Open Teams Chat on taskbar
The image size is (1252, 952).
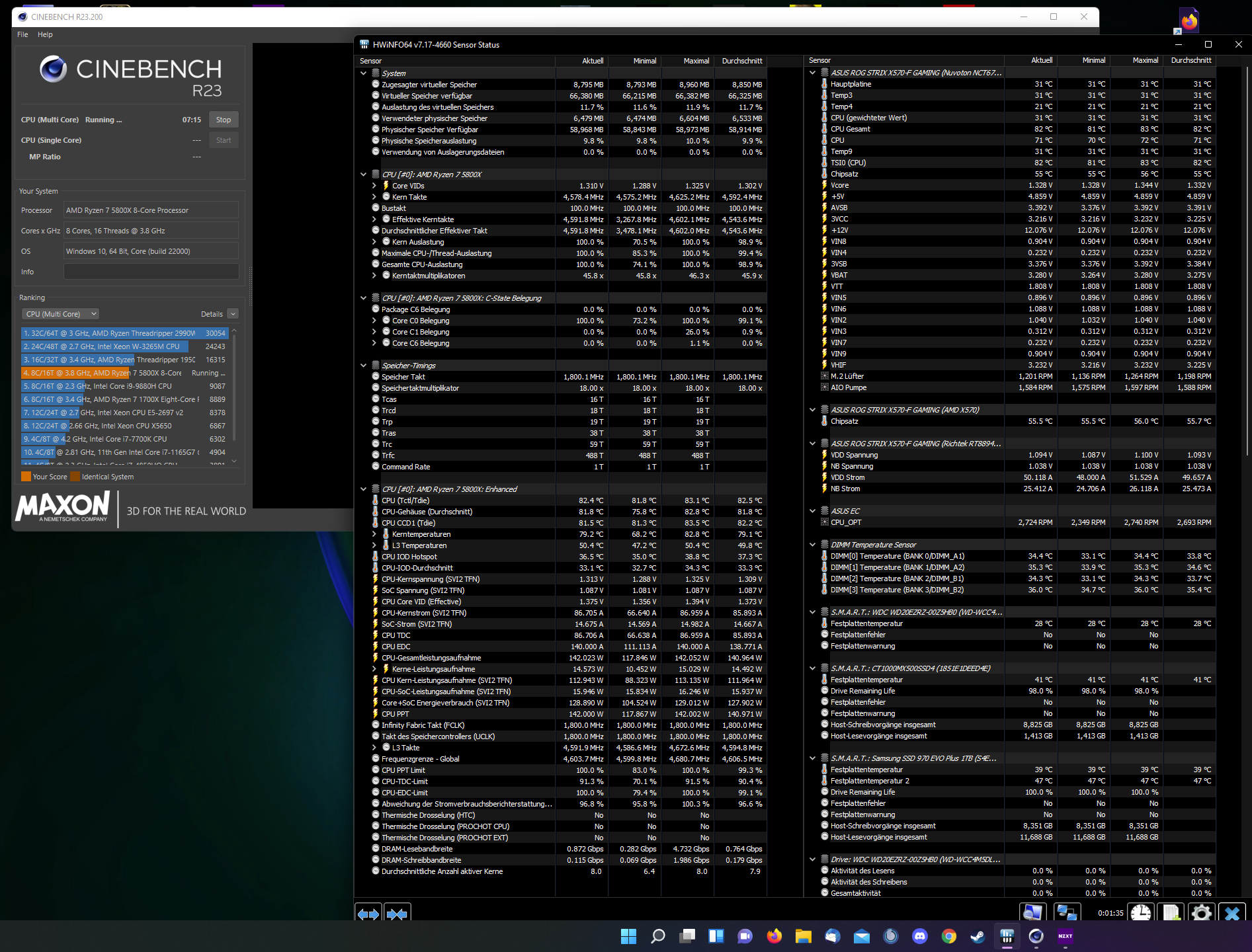[x=745, y=936]
